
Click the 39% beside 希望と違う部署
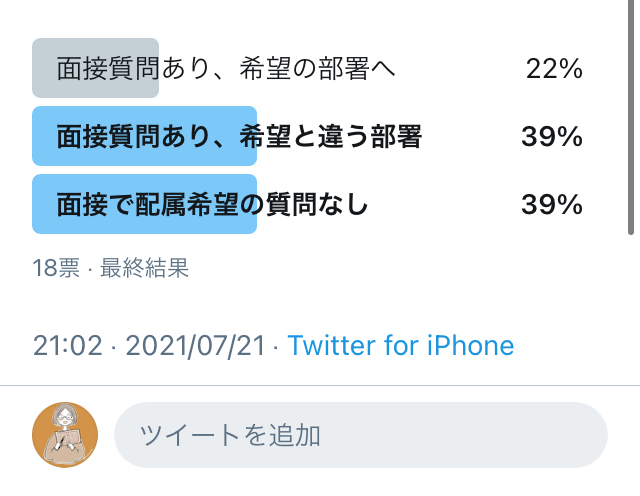point(551,137)
